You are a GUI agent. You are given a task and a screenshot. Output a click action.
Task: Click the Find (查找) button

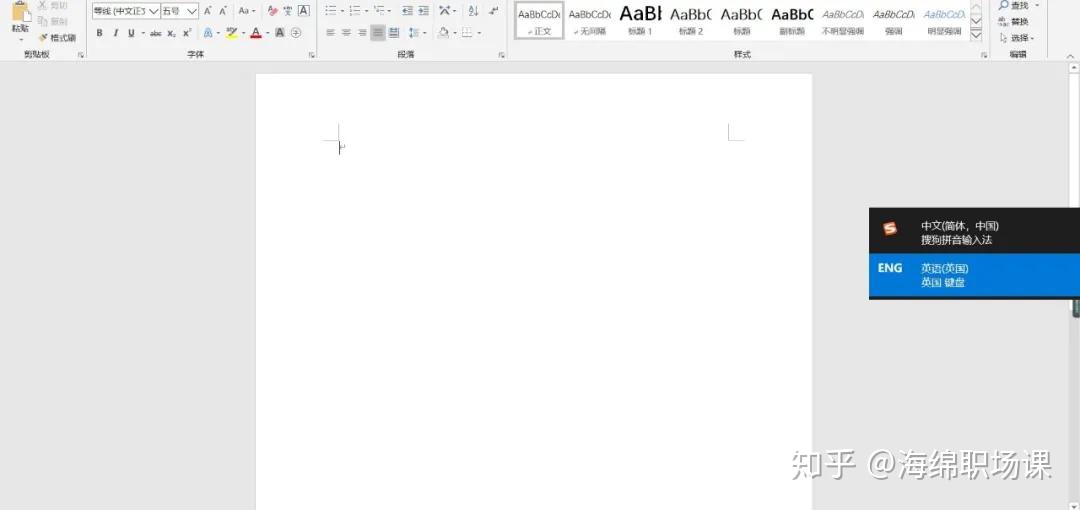(1014, 6)
